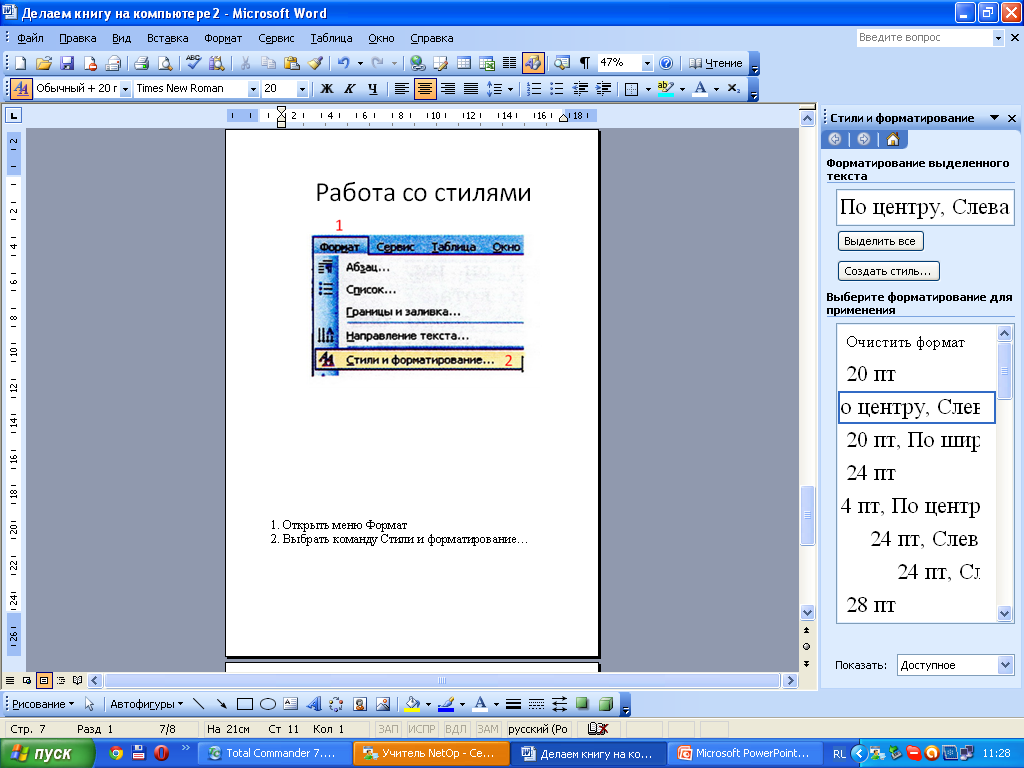This screenshot has width=1024, height=768.
Task: Open a file with folder icon
Action: tap(44, 63)
